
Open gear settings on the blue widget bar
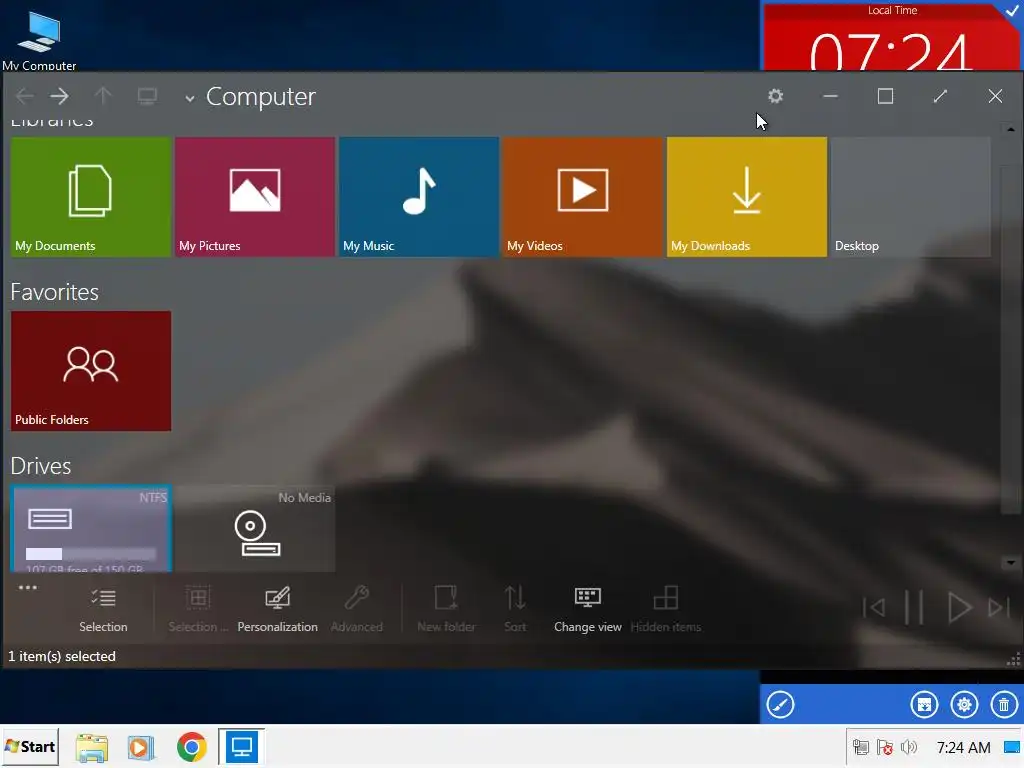[x=964, y=705]
